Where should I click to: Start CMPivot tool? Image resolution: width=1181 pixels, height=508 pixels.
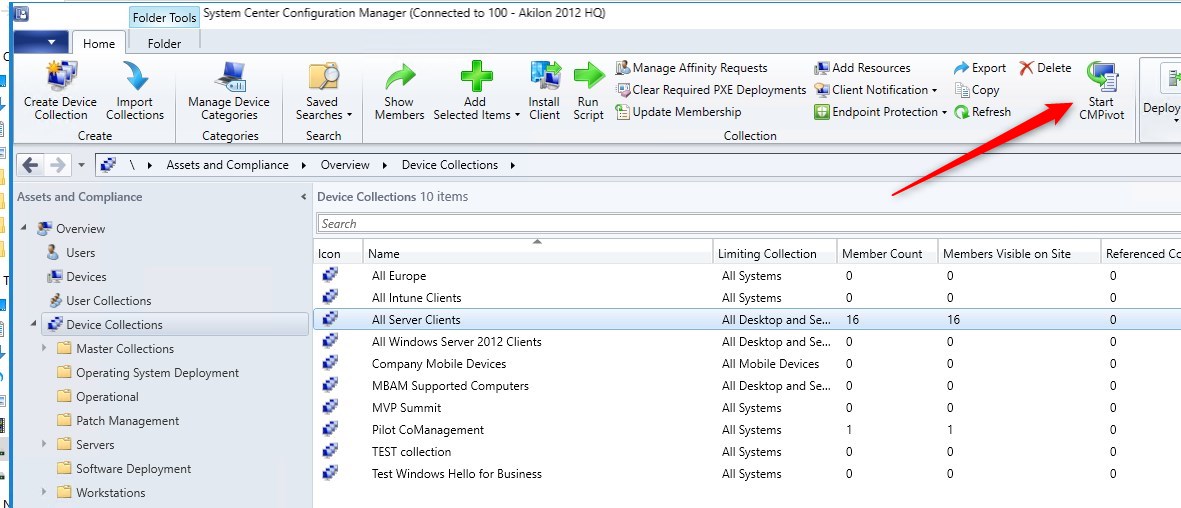[x=1102, y=92]
